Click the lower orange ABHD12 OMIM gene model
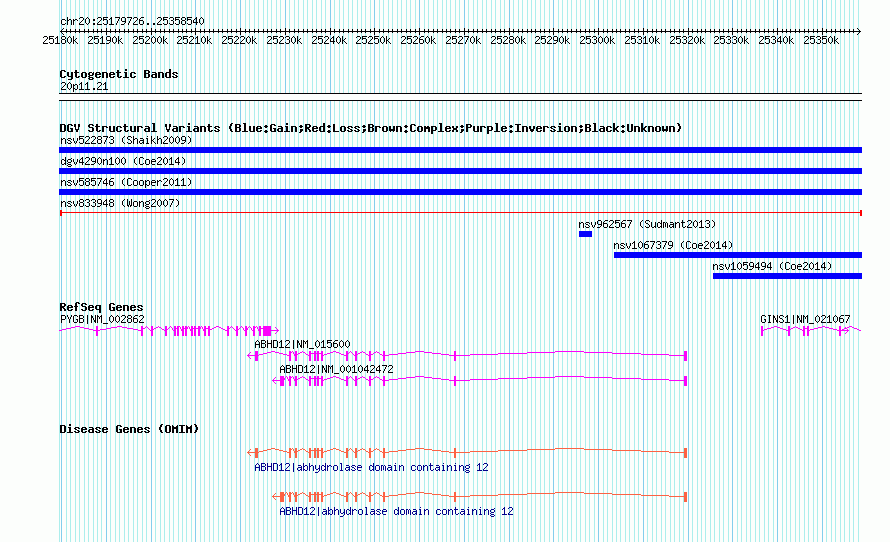890x542 pixels. click(x=480, y=497)
